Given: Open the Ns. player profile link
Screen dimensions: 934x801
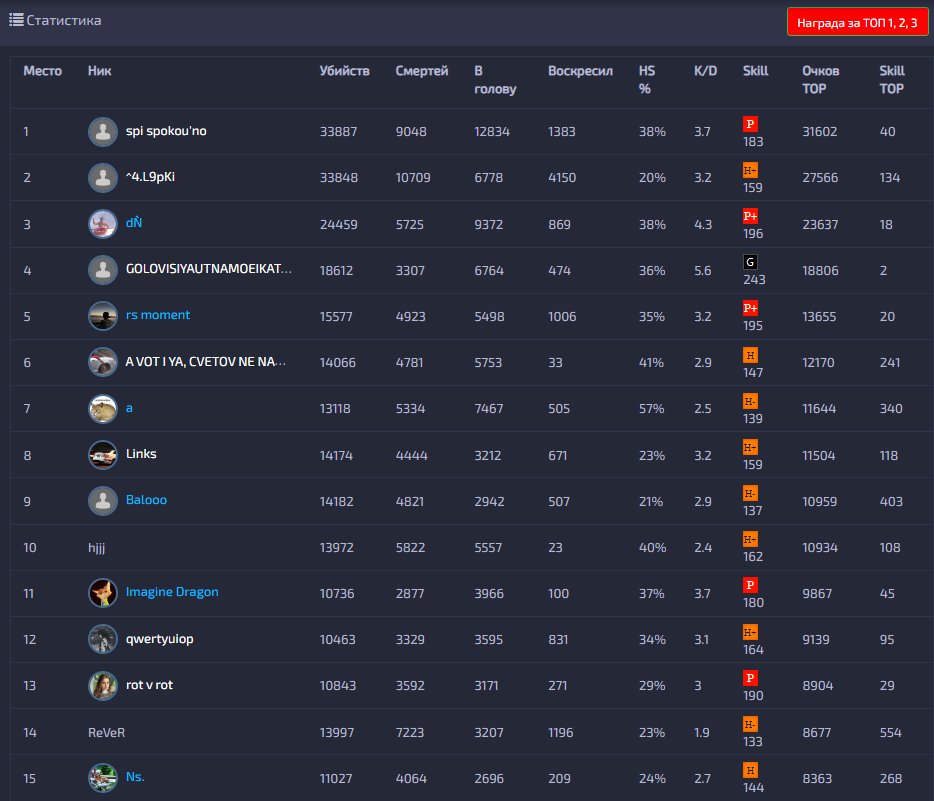Looking at the screenshot, I should [x=135, y=777].
